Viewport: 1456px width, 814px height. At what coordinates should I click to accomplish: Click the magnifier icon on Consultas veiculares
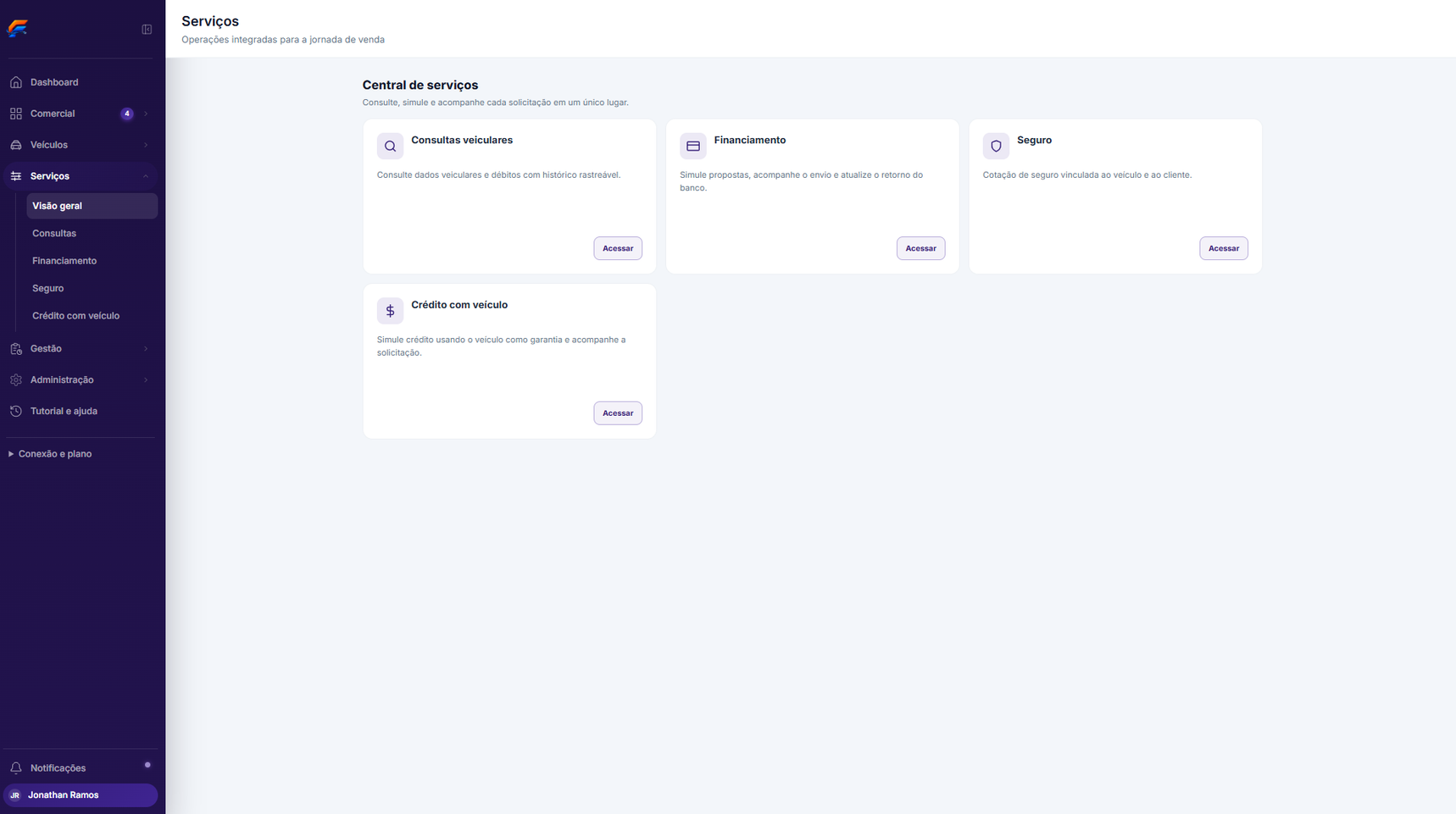point(390,146)
